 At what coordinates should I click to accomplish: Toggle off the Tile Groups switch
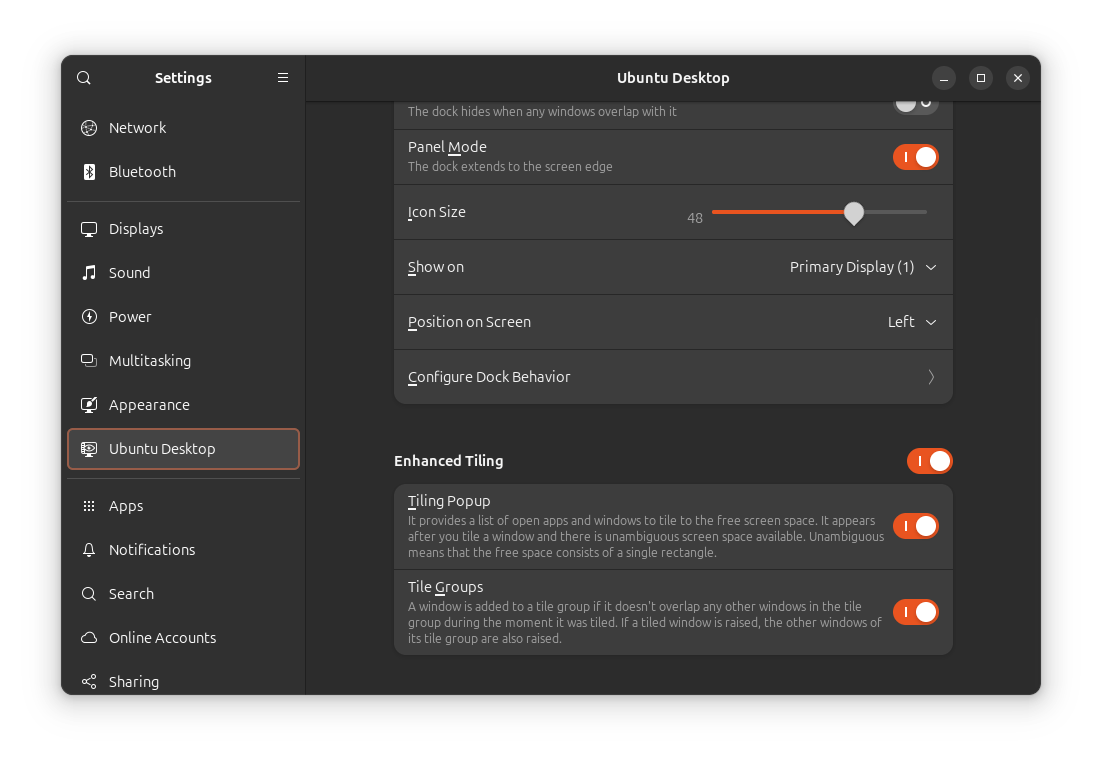click(915, 611)
